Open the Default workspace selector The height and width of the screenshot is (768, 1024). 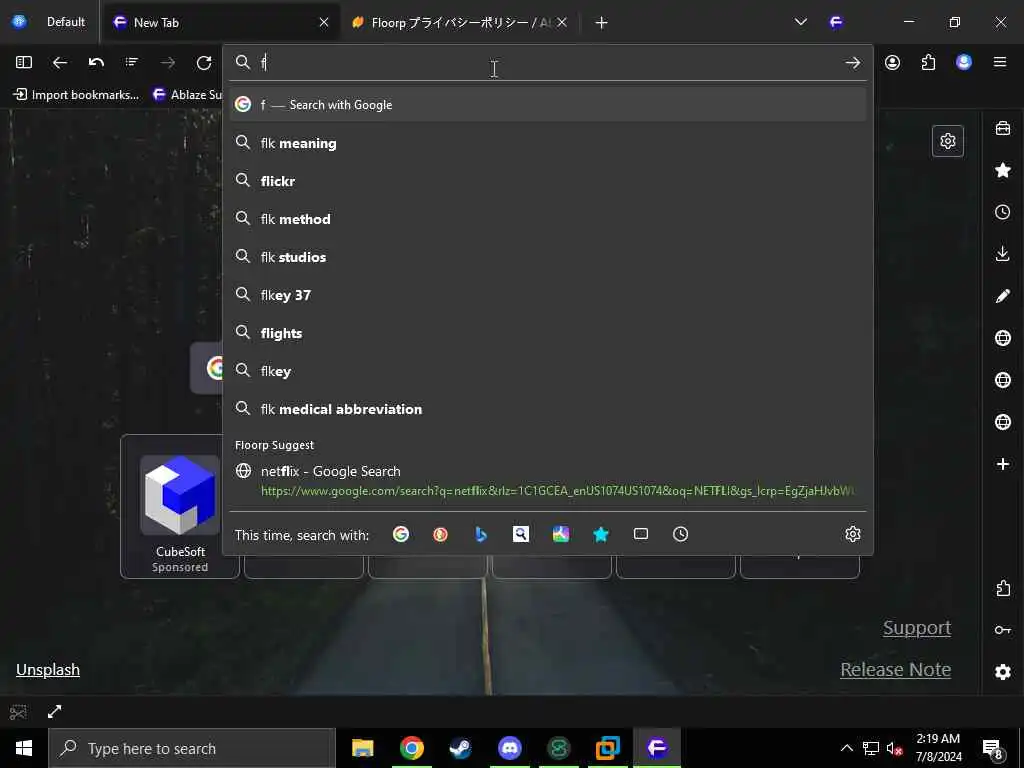[50, 22]
